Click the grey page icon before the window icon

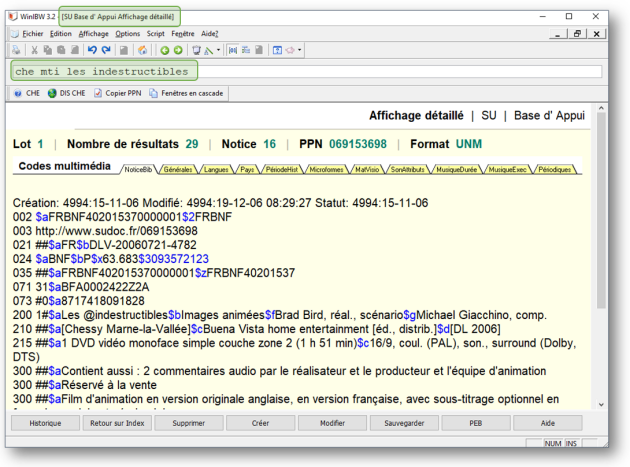coord(259,50)
